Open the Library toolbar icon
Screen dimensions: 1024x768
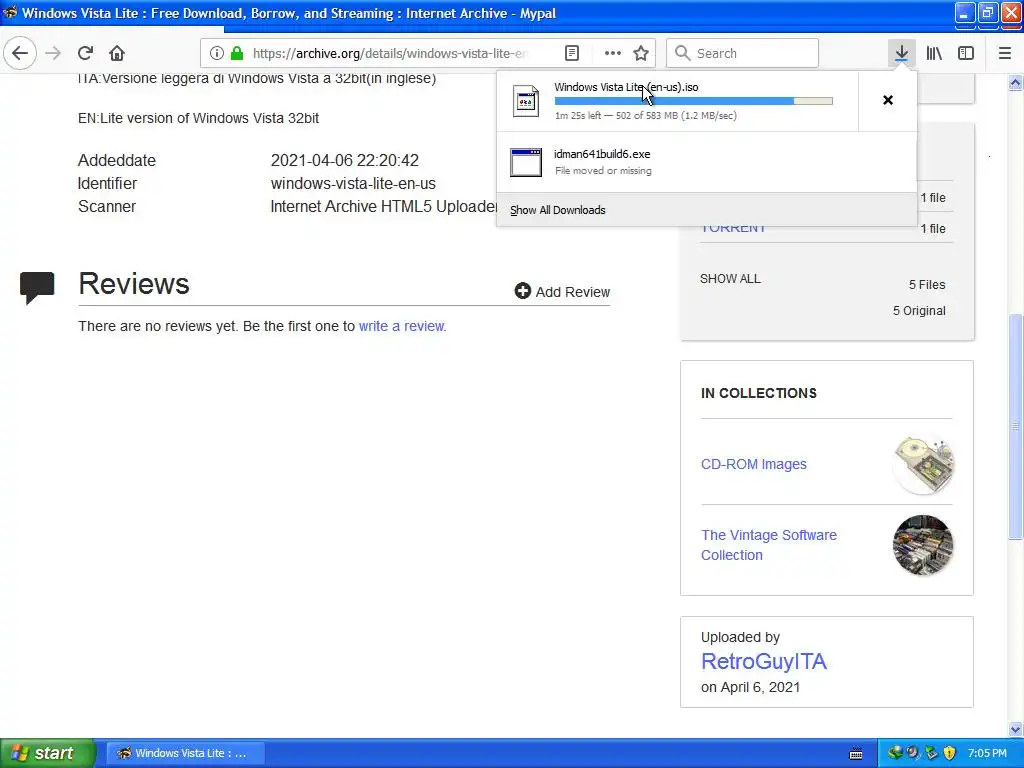pos(934,53)
